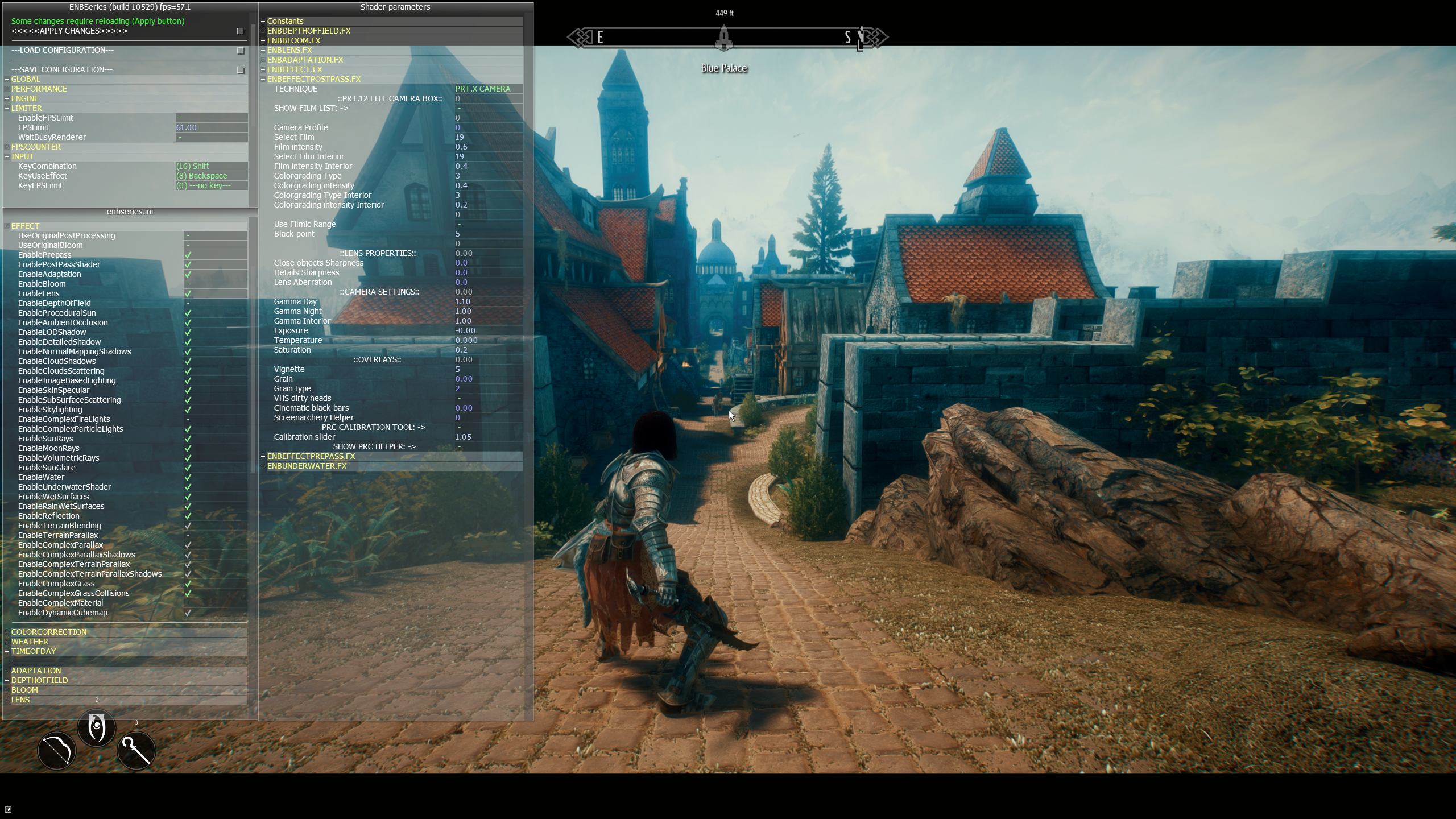Expand the GLOBAL section
The height and width of the screenshot is (819, 1456).
point(7,79)
